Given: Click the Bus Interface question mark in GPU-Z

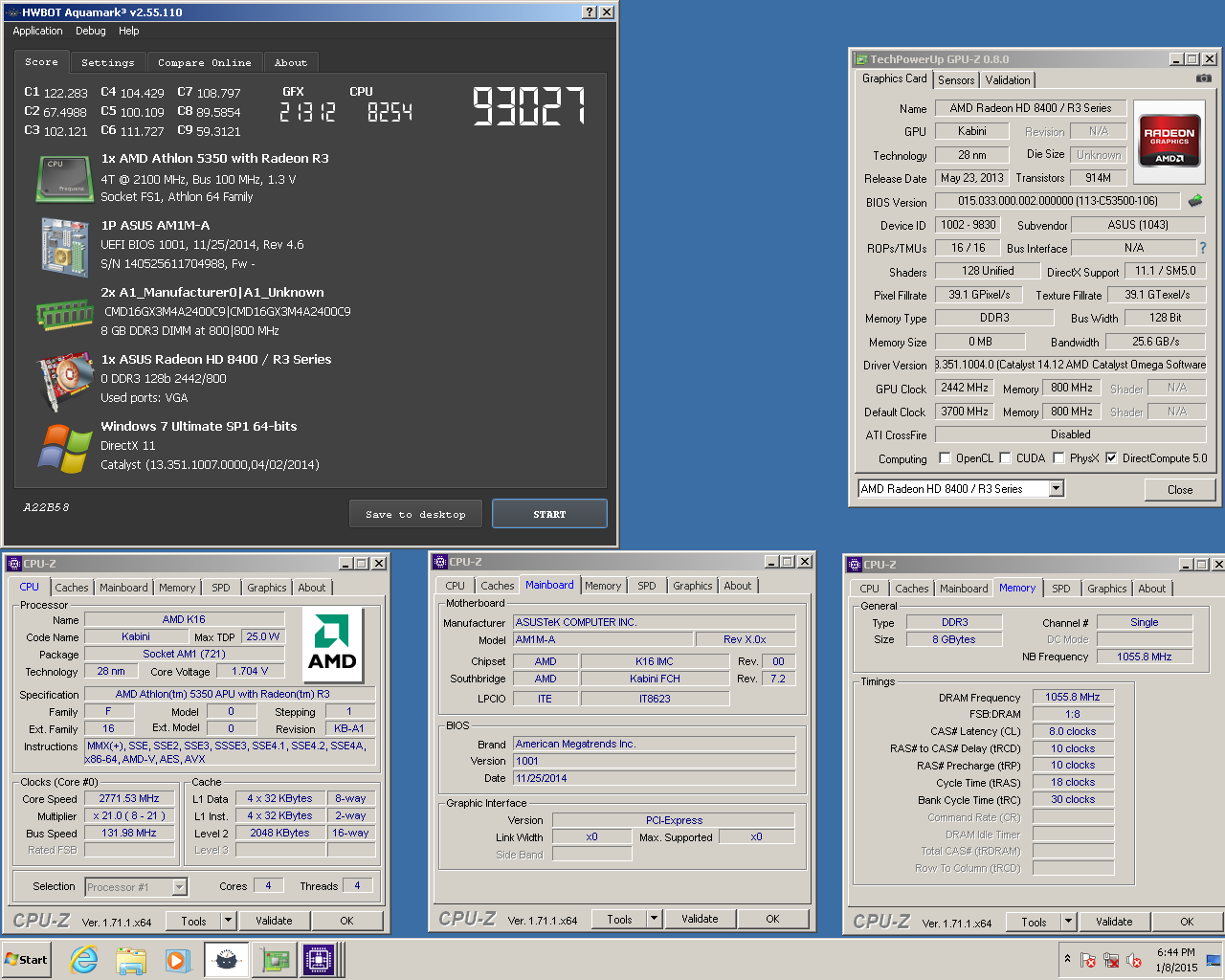Looking at the screenshot, I should click(1203, 248).
